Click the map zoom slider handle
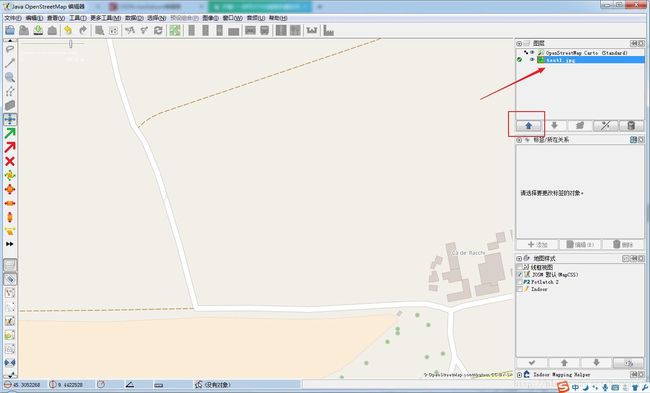This screenshot has width=650, height=393. pos(70,44)
